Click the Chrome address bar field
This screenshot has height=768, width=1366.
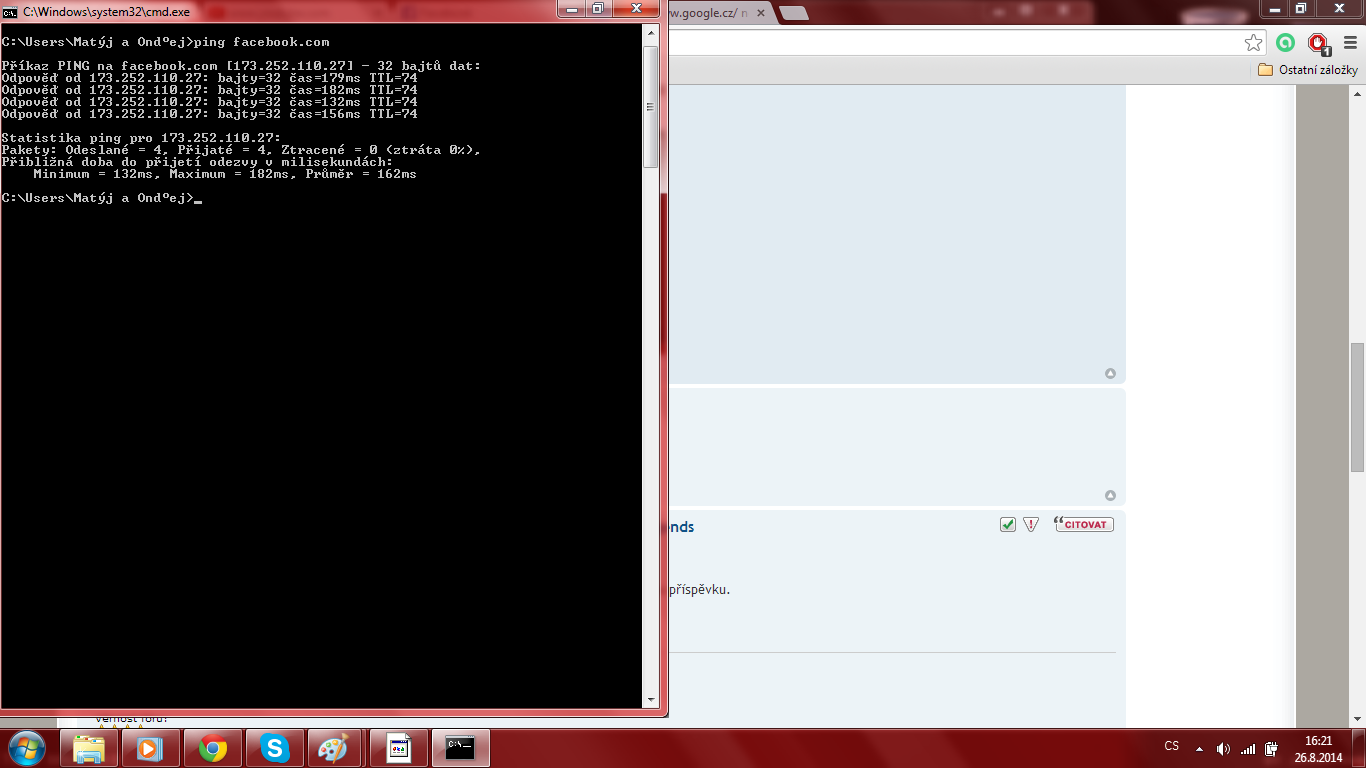950,43
